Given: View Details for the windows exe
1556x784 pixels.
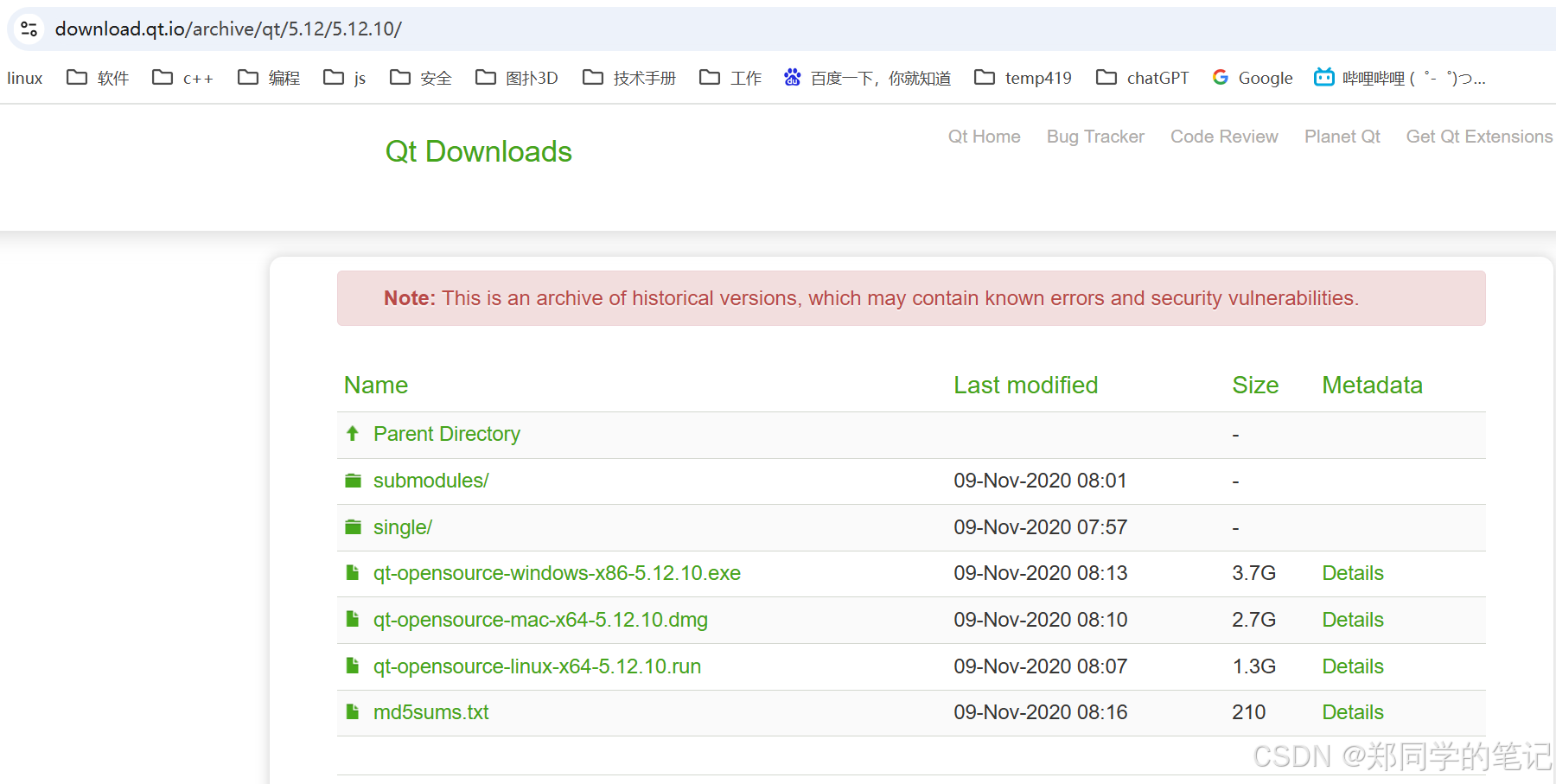Looking at the screenshot, I should tap(1353, 573).
